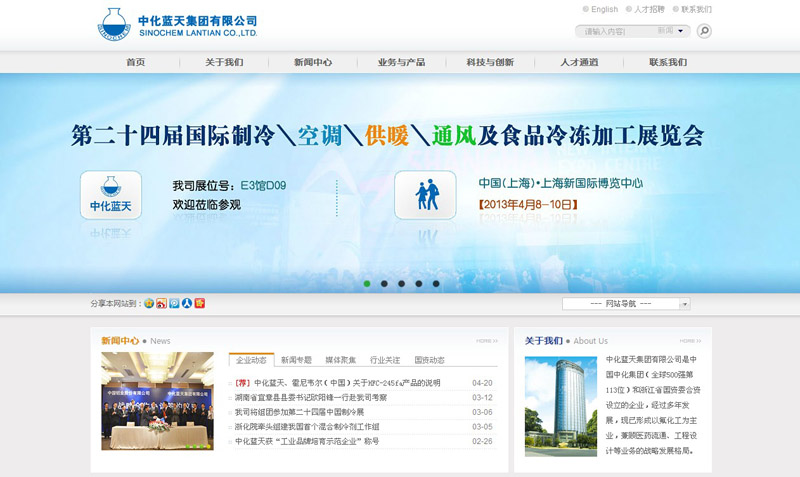Image resolution: width=800 pixels, height=477 pixels.
Task: Open news 中化蓝天获工业品牌培育示范企业称号
Action: pos(307,441)
